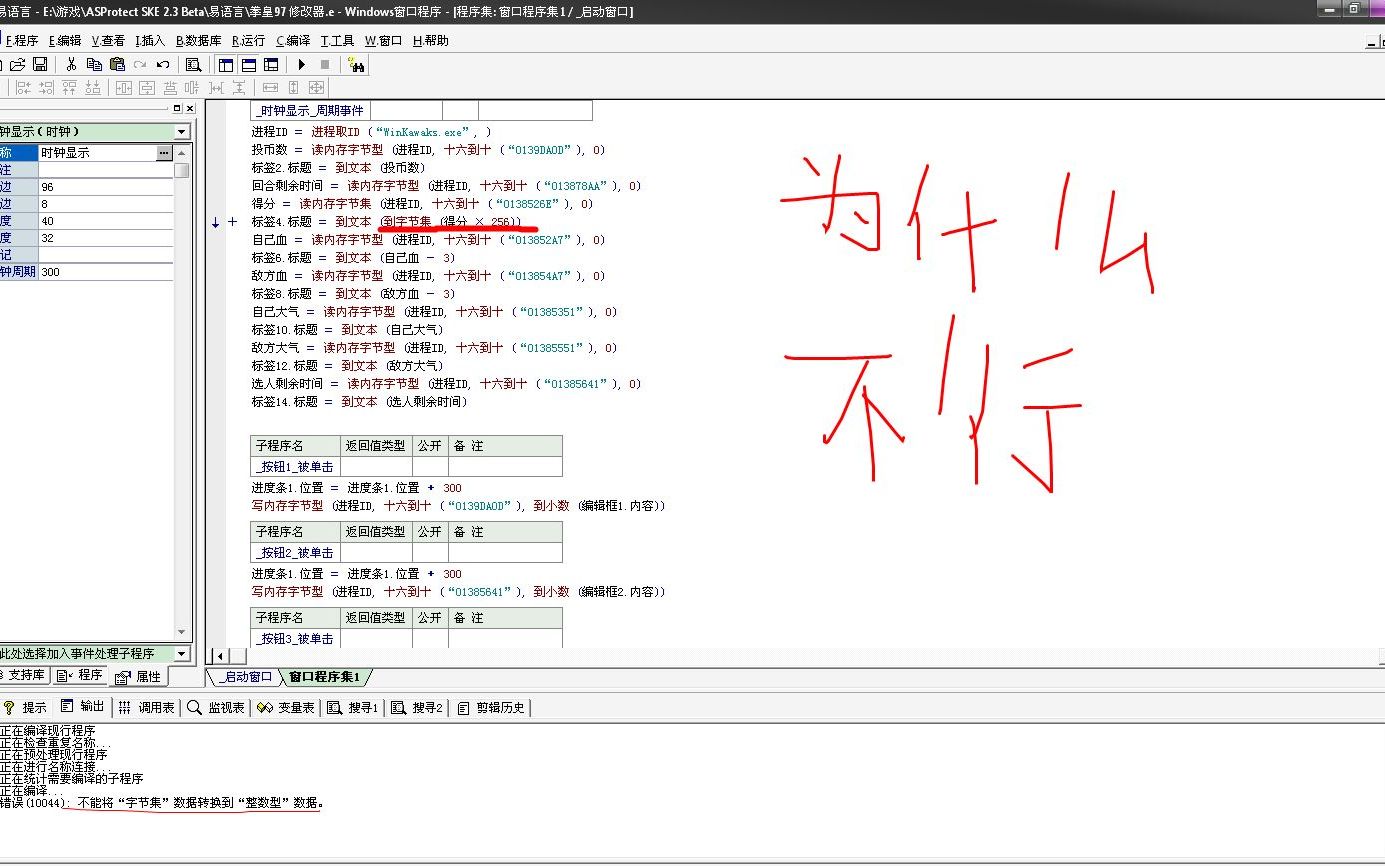Expand the plus marker on 标签4.标题 line
The width and height of the screenshot is (1385, 866).
233,222
